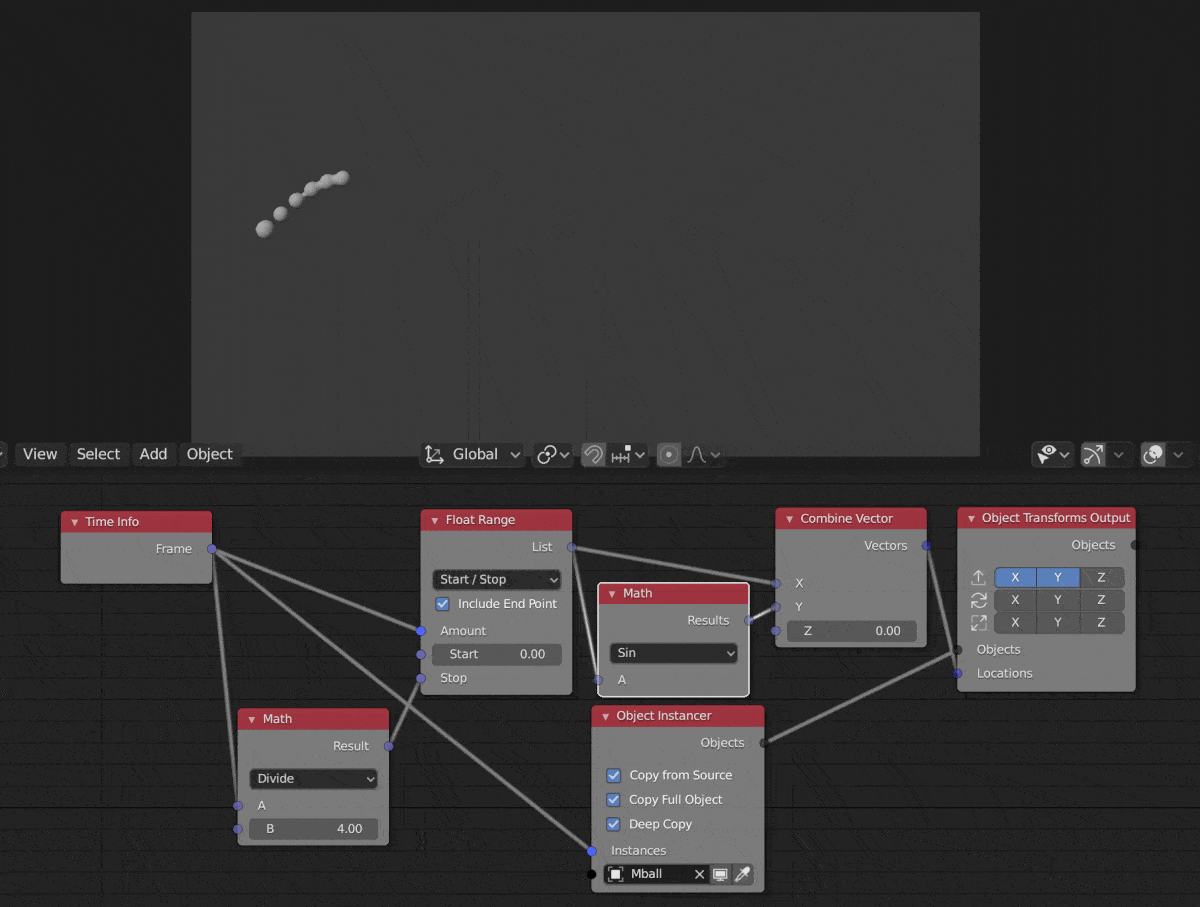Click the Amount input socket on Float Range
The image size is (1200, 907).
[x=421, y=631]
